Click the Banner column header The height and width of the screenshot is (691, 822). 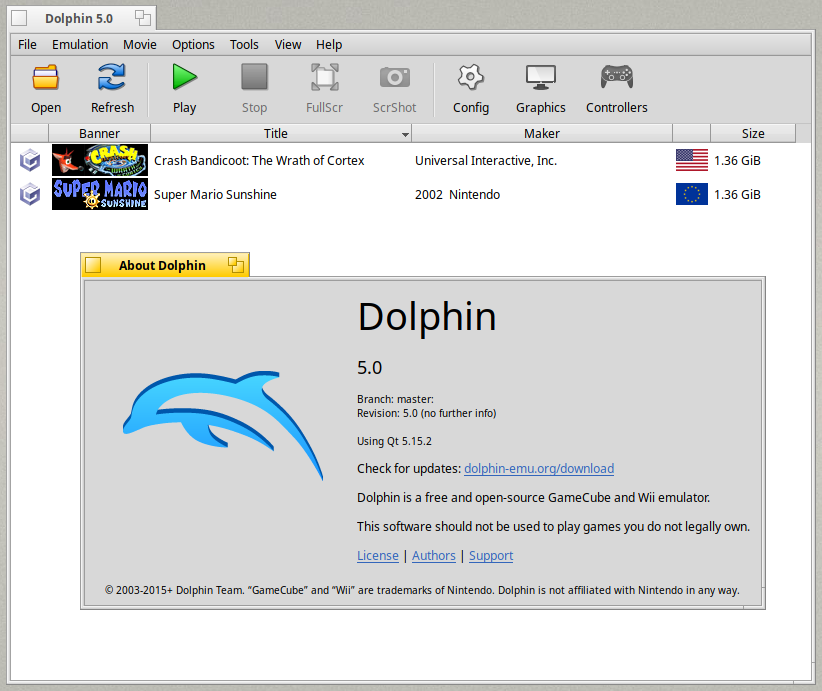(x=99, y=134)
